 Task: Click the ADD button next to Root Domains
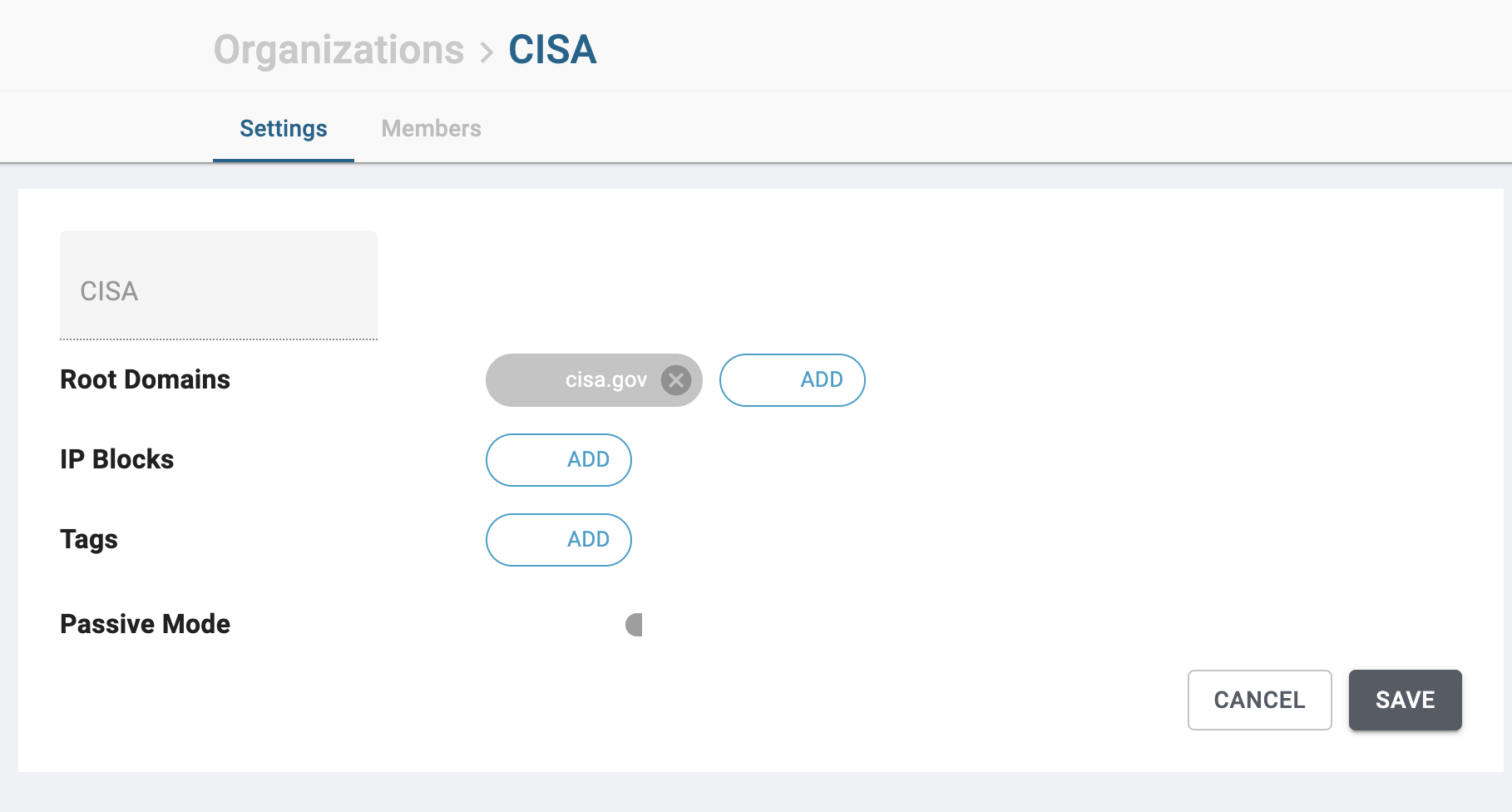[x=792, y=379]
